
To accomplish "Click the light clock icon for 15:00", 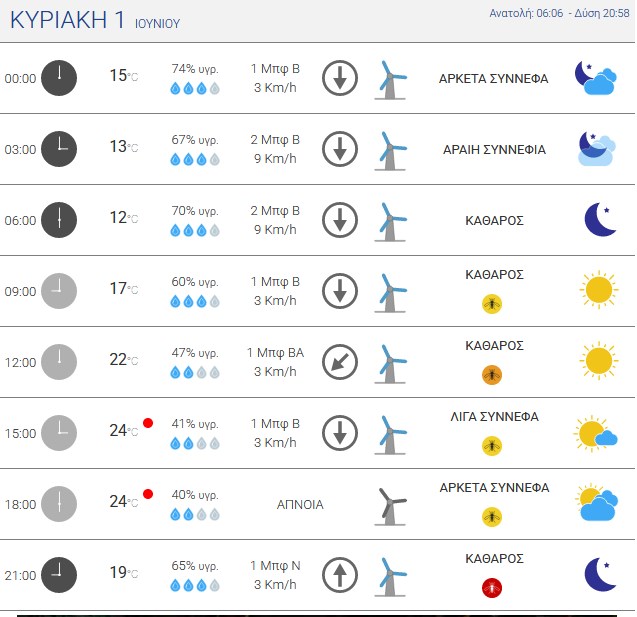I will 59,433.
